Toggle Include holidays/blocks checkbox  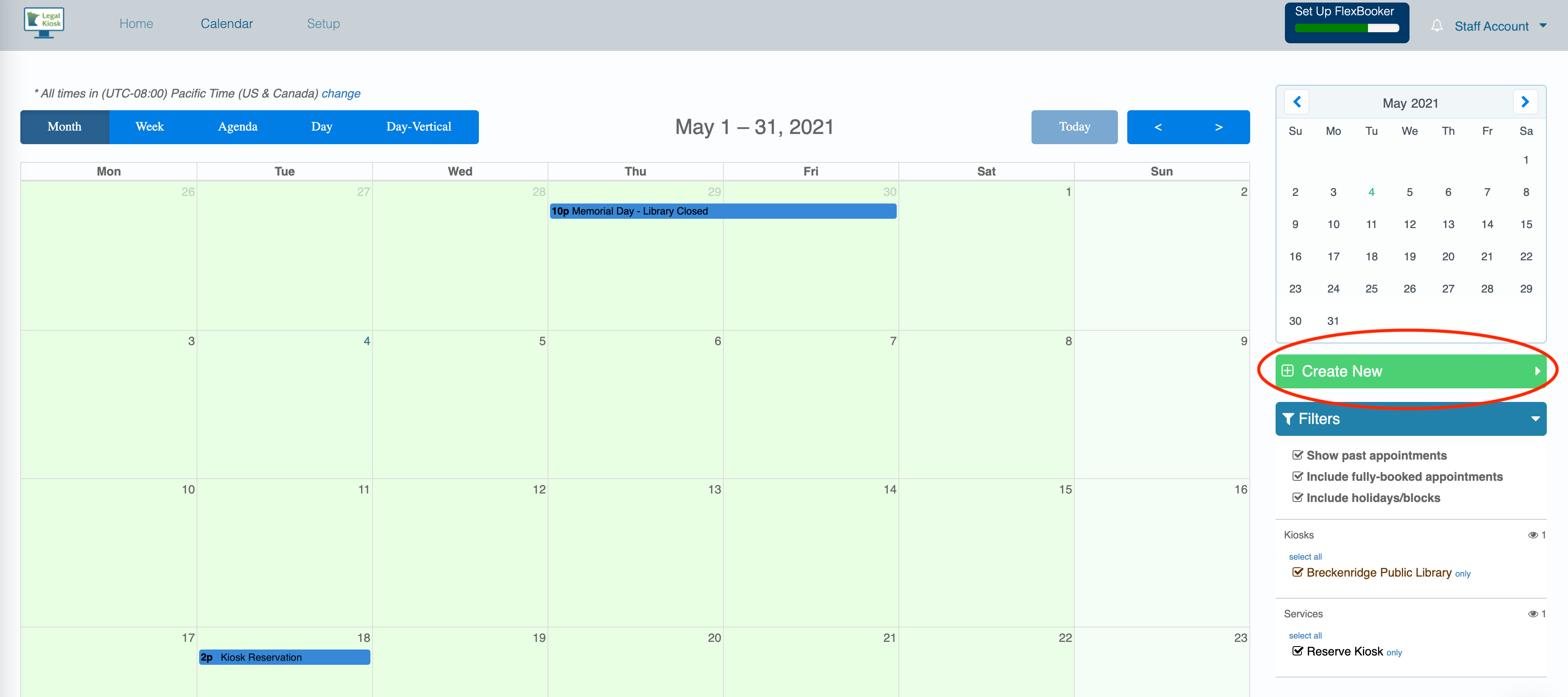[1297, 498]
